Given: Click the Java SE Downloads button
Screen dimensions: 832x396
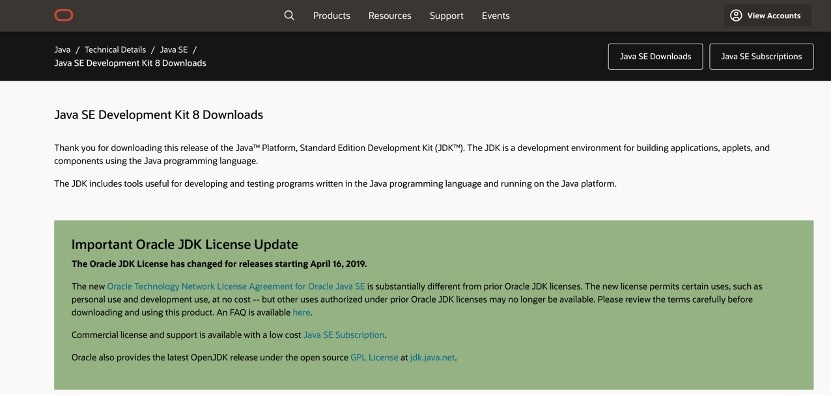Looking at the screenshot, I should click(x=655, y=56).
